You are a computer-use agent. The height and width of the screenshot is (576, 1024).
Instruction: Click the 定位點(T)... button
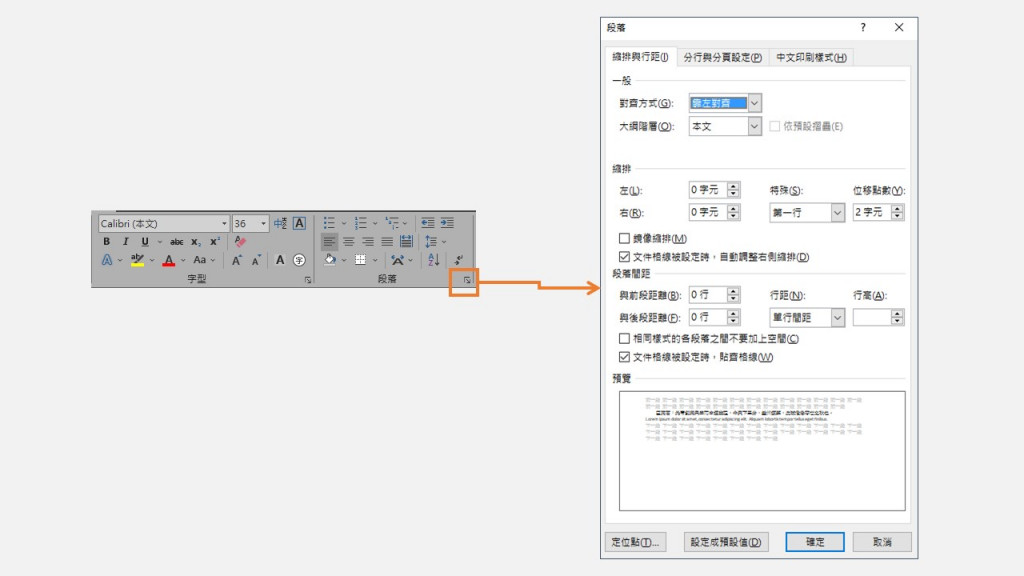pos(635,542)
